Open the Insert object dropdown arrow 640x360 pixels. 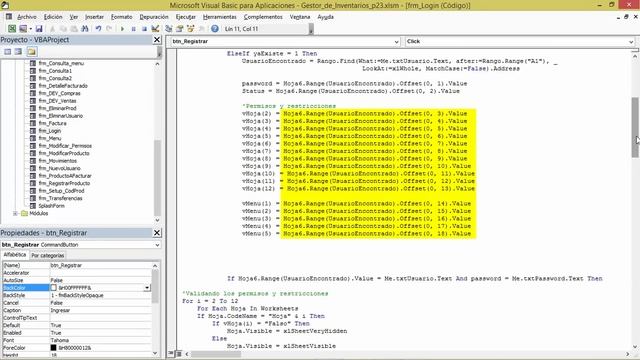click(30, 29)
